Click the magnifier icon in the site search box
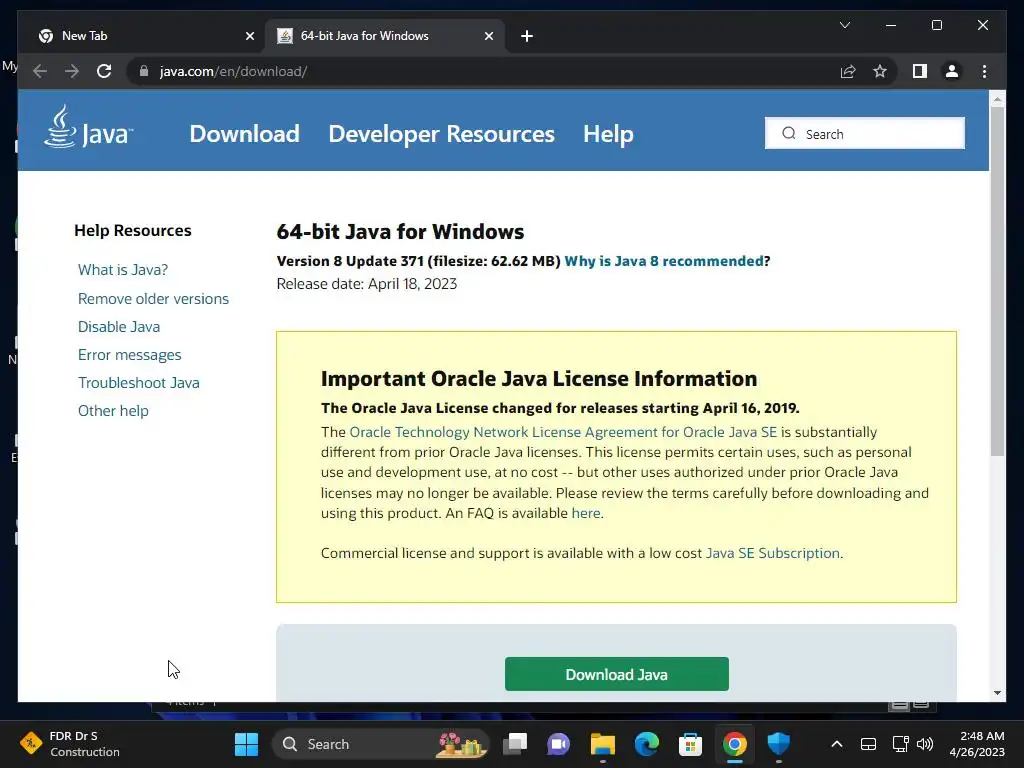The height and width of the screenshot is (768, 1024). pos(789,133)
